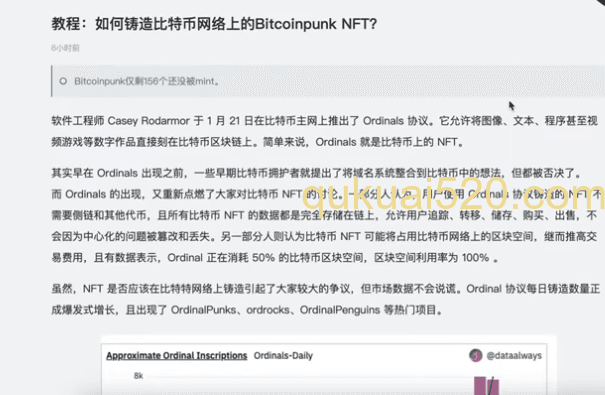
Task: Click 'ordrocks' project name
Action: (x=268, y=310)
